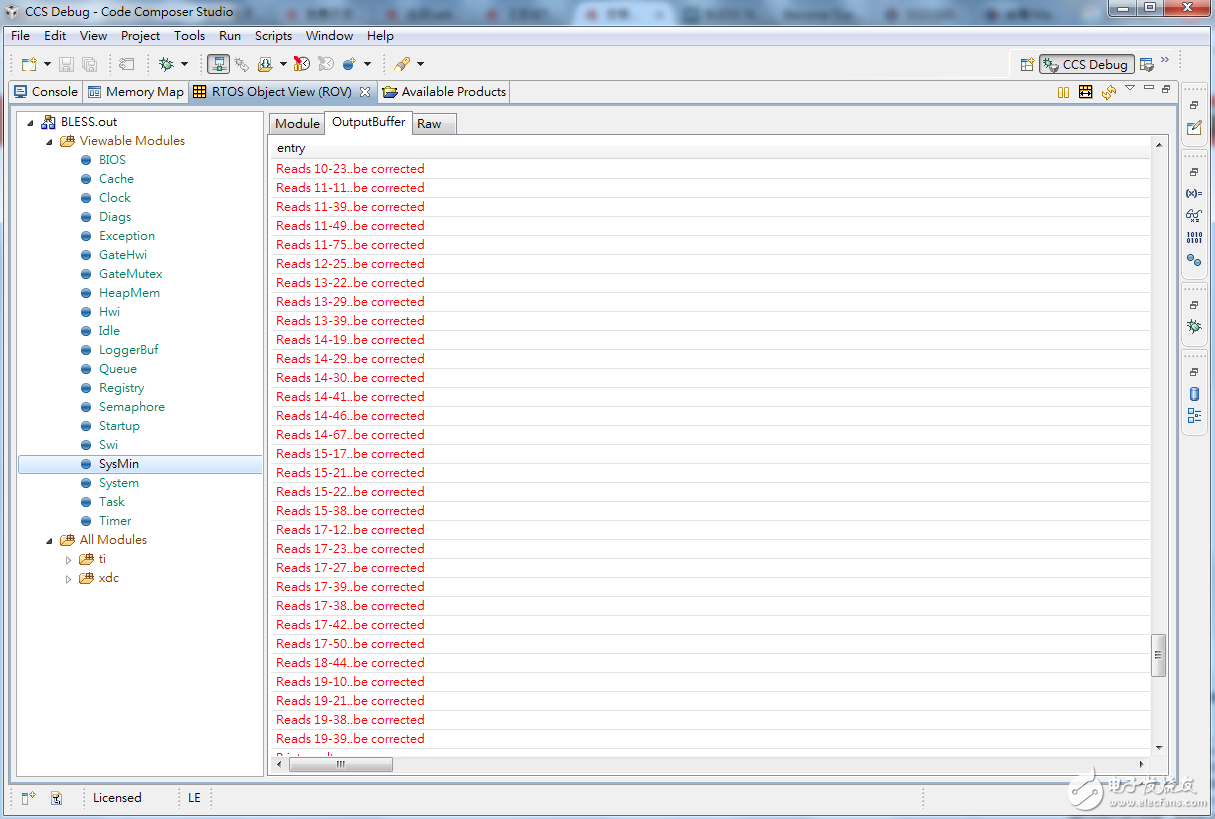Click the blue sphere new-target icon
Screen dimensions: 1215x819
(349, 64)
